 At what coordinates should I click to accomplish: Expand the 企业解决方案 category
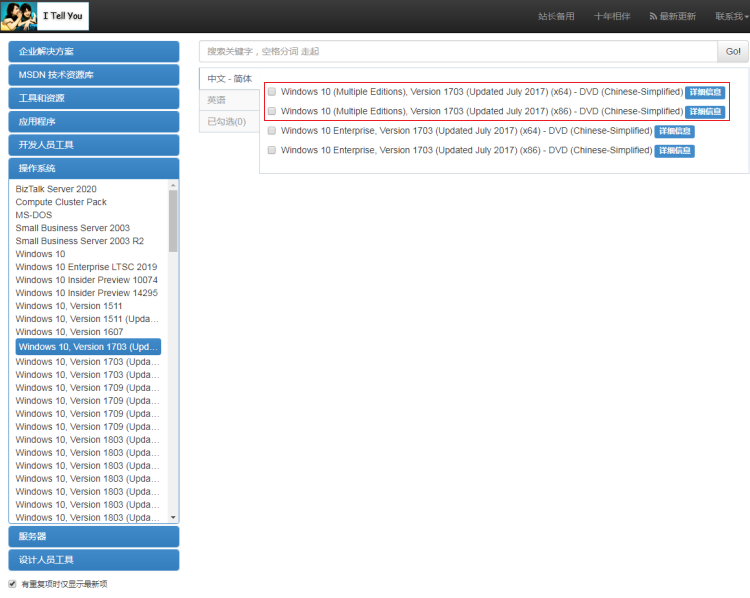[94, 51]
